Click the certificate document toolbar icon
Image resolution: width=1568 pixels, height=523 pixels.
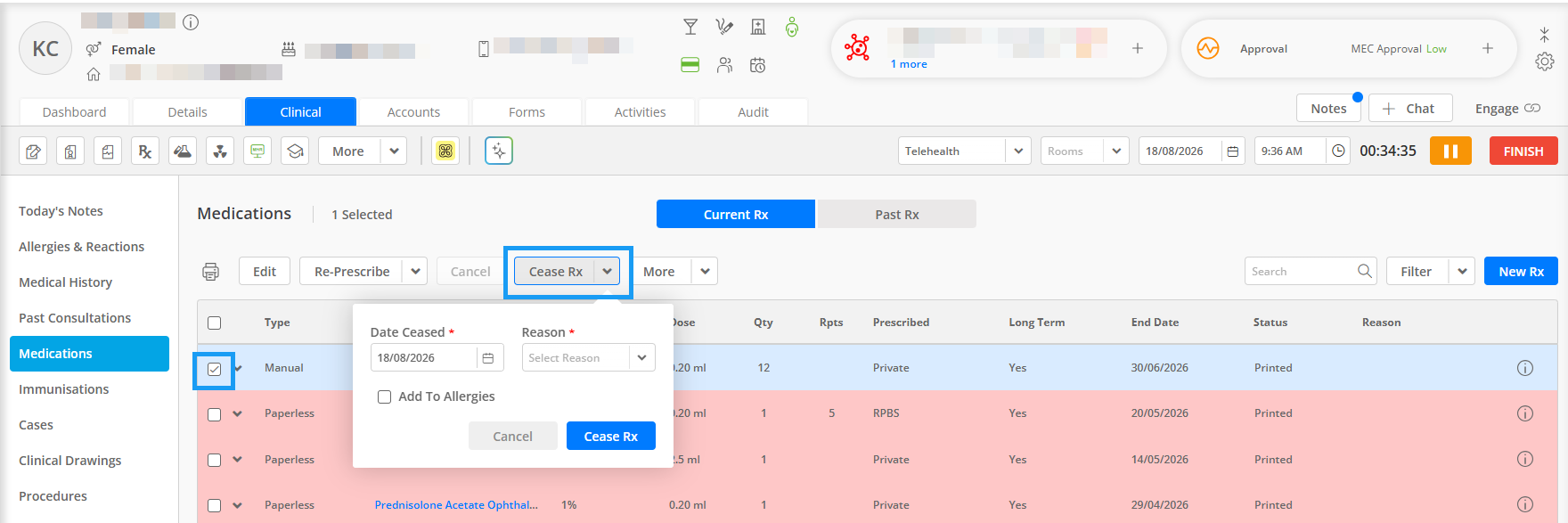[x=70, y=151]
